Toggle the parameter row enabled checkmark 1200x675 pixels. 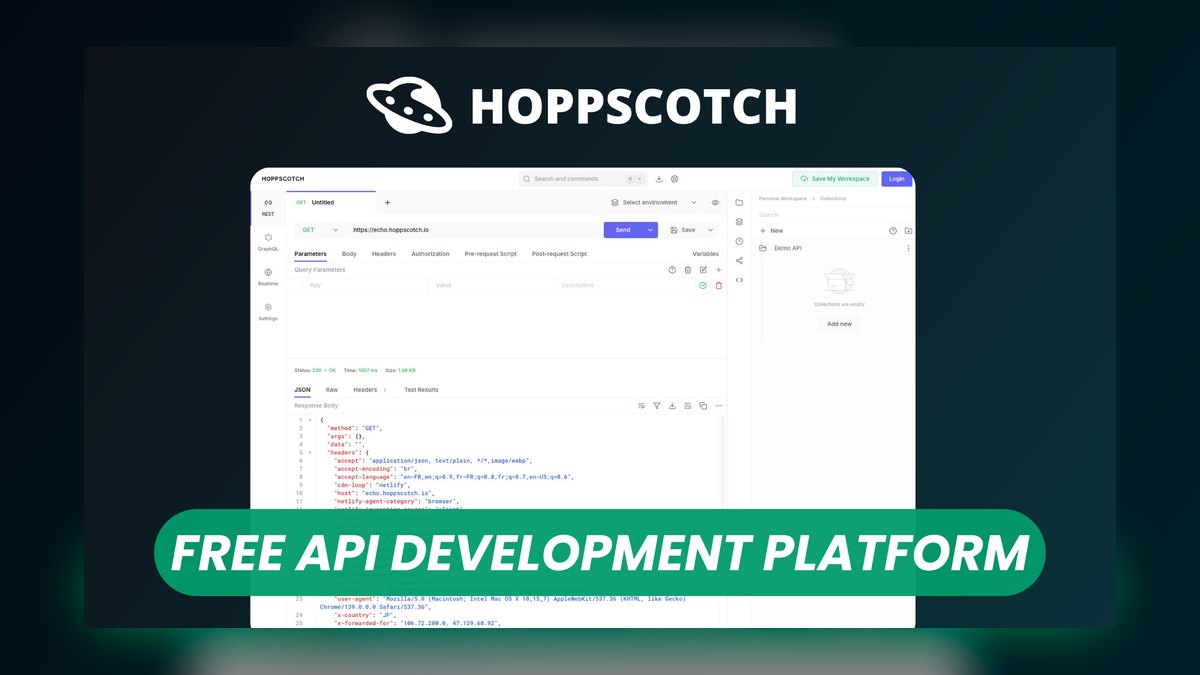(703, 285)
